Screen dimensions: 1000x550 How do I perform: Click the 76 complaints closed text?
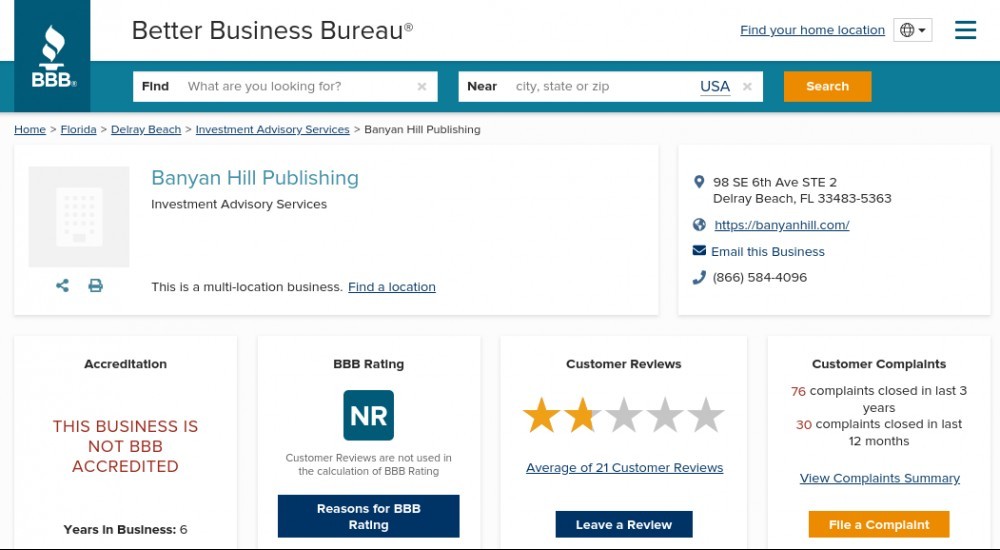(x=879, y=399)
